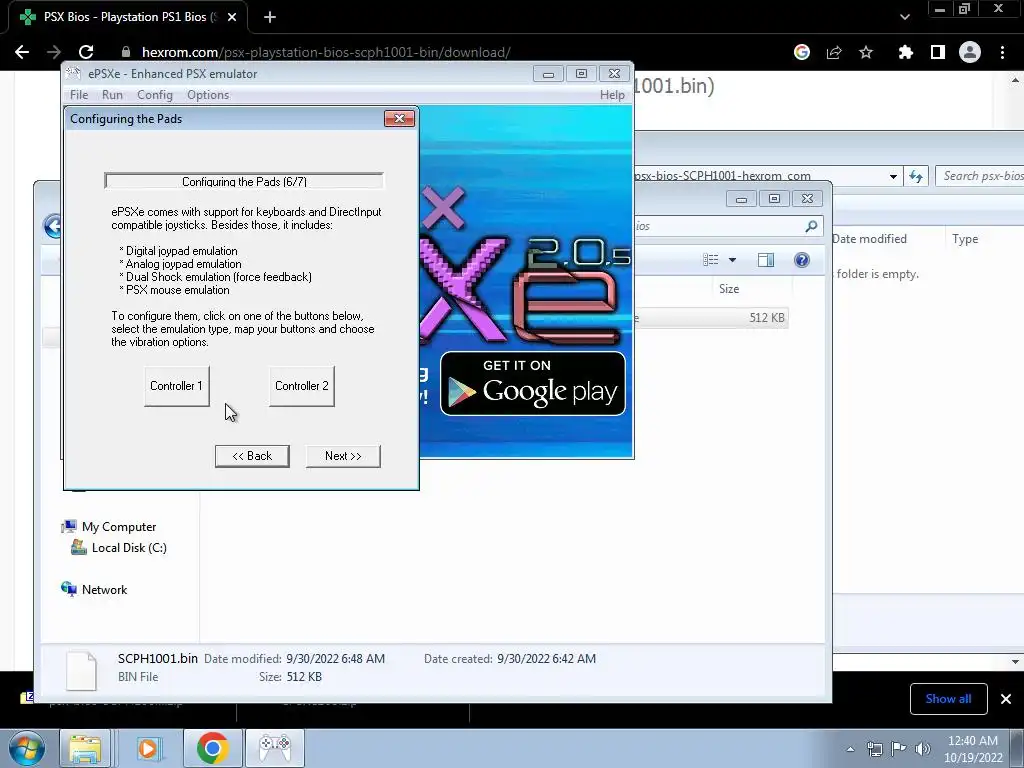
Task: Close the PSX Bios browser tab
Action: pos(232,17)
